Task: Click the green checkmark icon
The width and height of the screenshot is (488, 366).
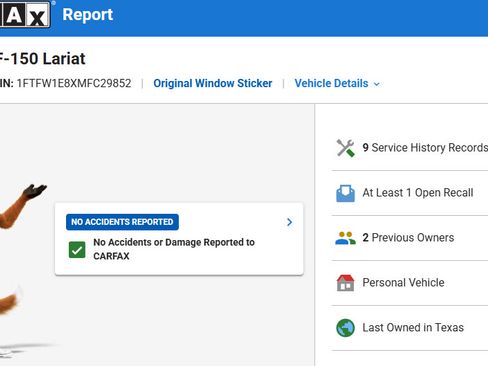Action: coord(77,250)
